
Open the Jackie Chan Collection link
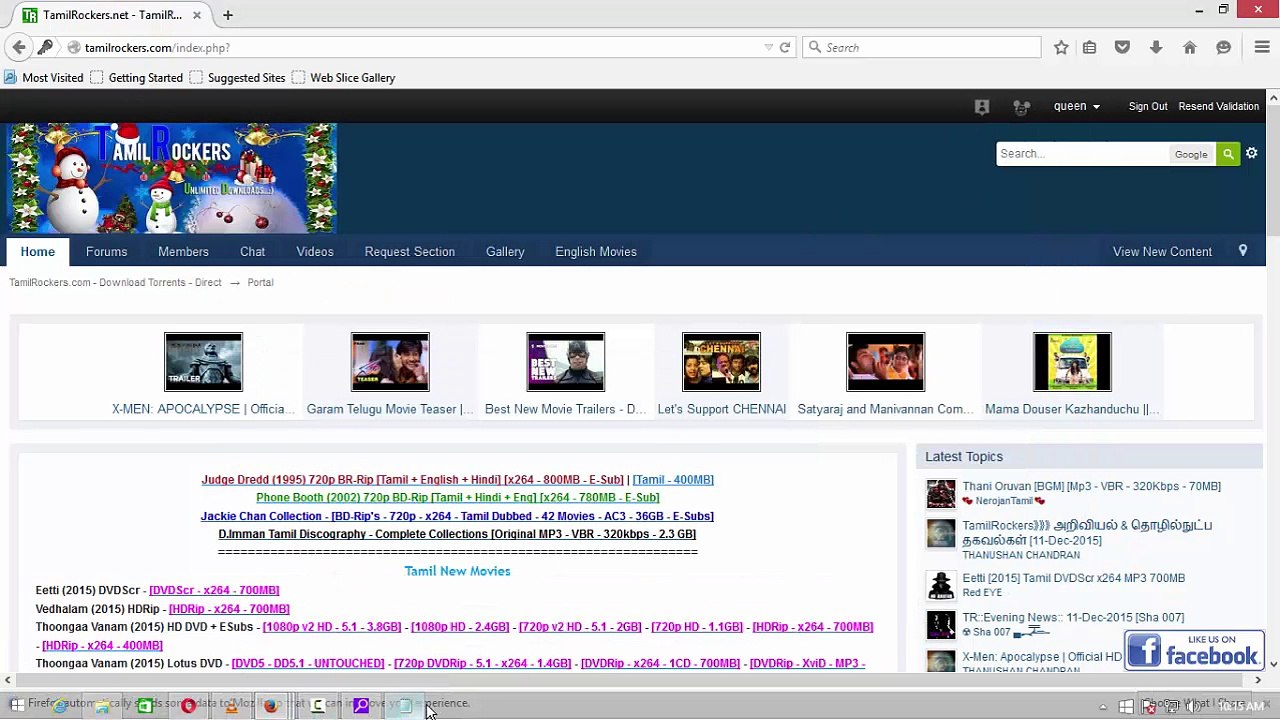tap(457, 516)
